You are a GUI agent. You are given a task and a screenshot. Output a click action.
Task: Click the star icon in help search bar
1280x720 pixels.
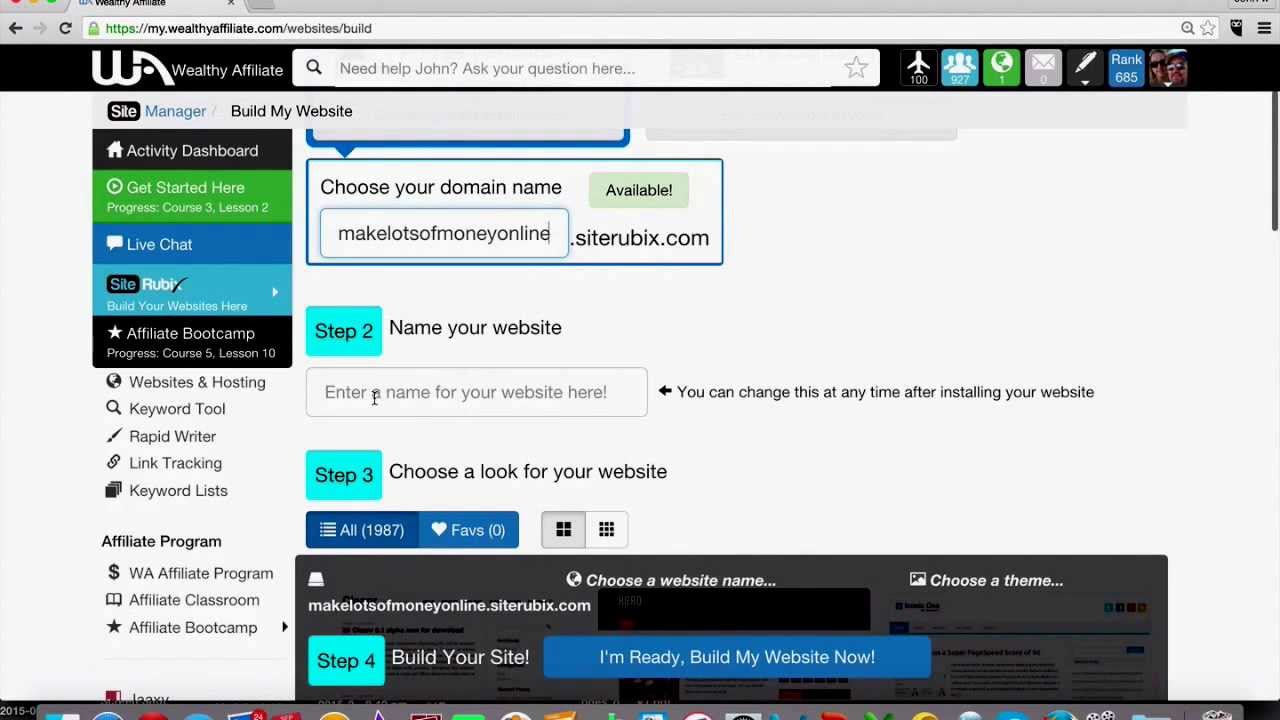(856, 68)
